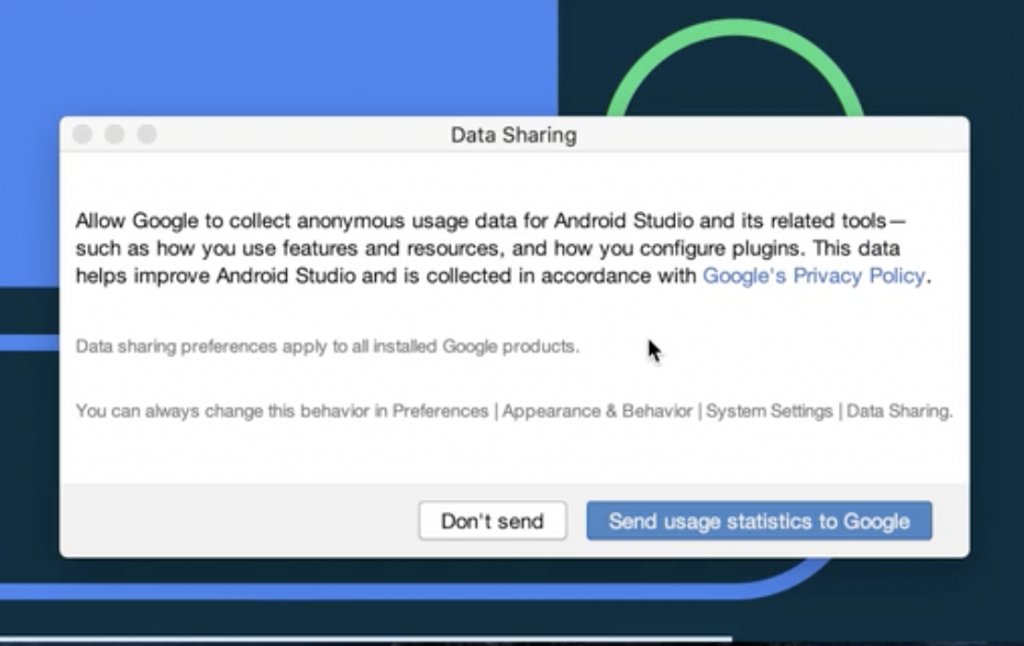Image resolution: width=1024 pixels, height=646 pixels.
Task: Click the 'Allow Google to collect anonymous usage data' paragraph
Action: pos(503,248)
